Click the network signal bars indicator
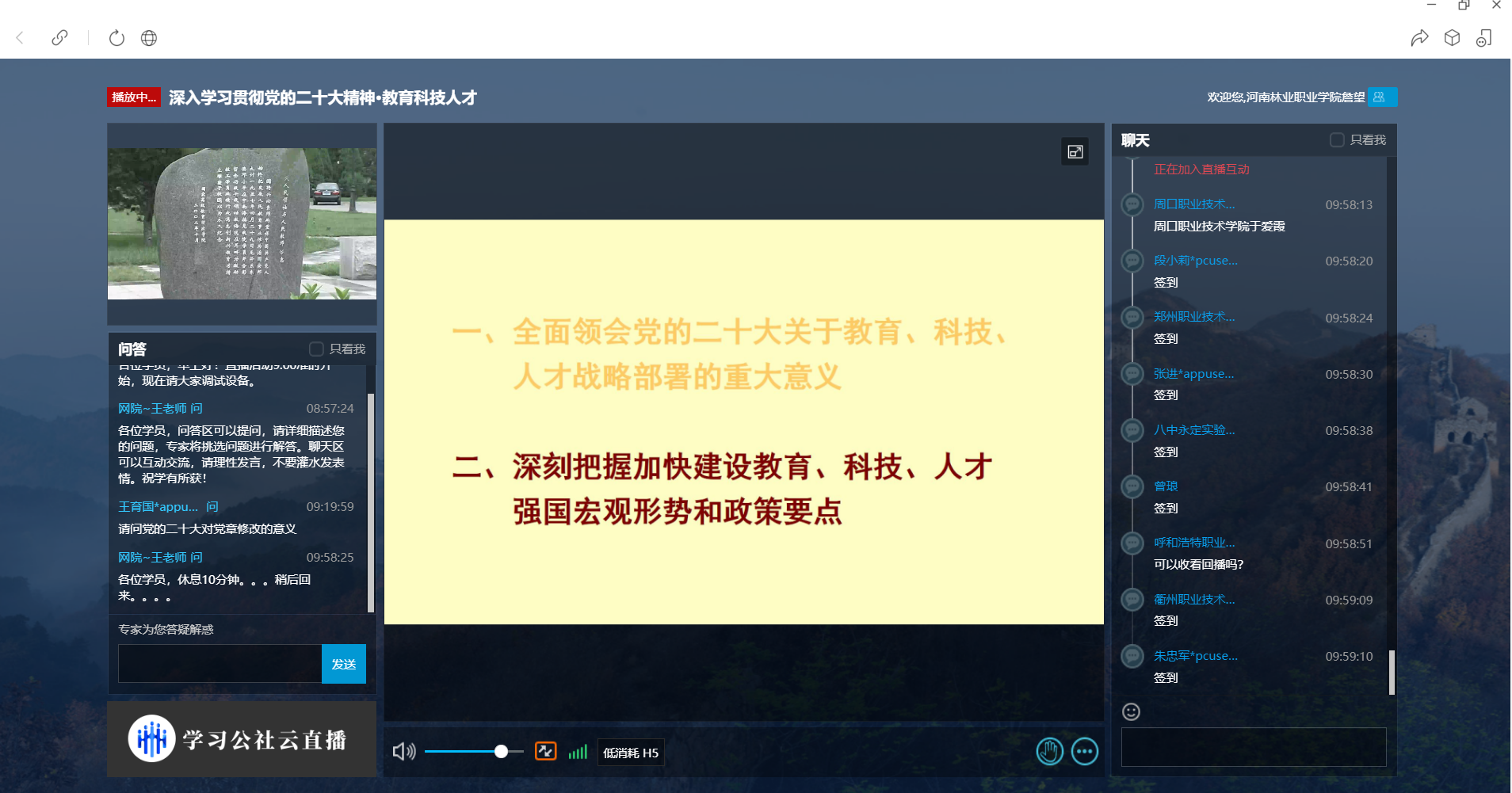The image size is (1512, 793). pyautogui.click(x=577, y=751)
